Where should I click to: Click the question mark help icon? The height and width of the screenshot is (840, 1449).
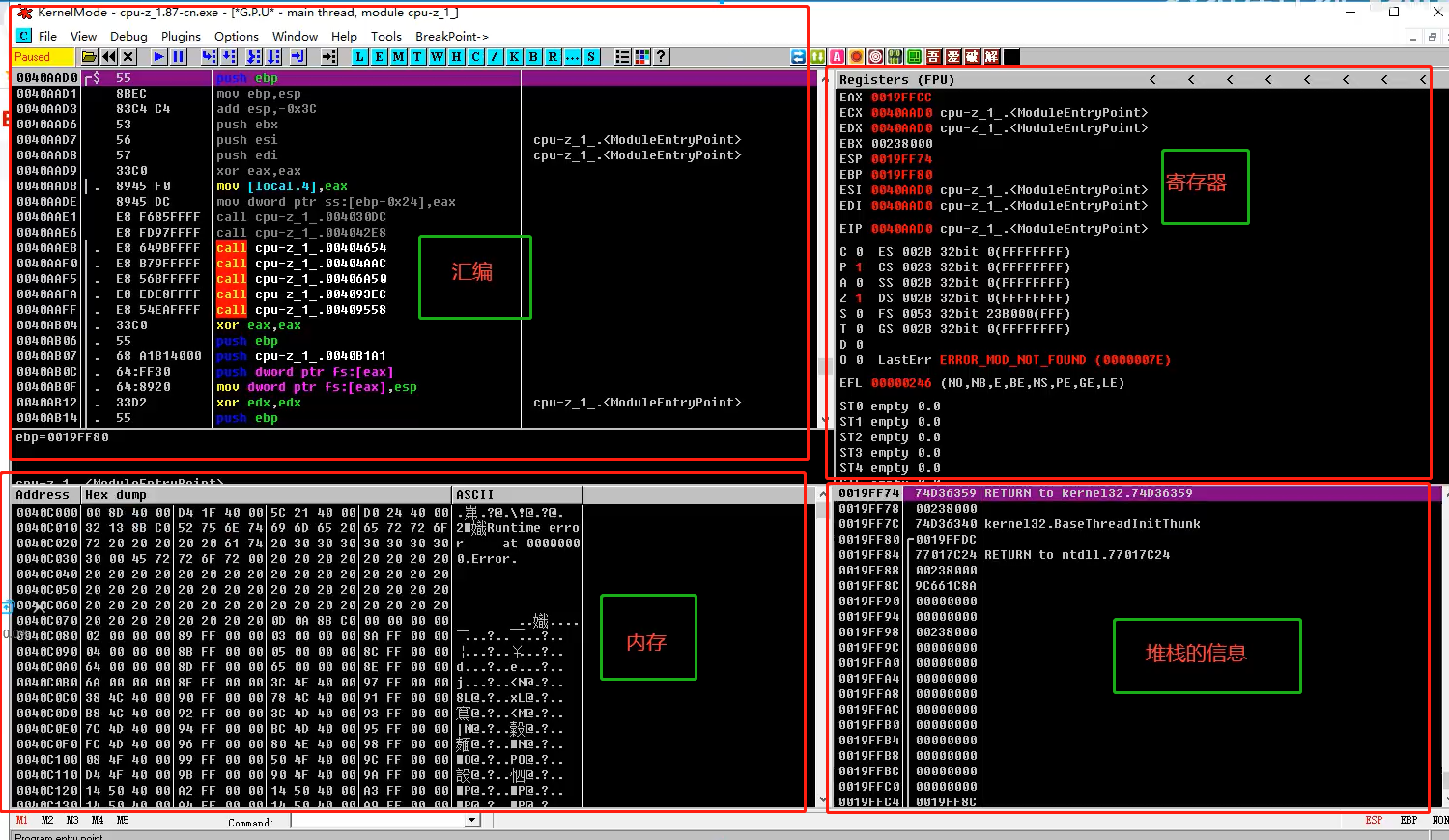[x=661, y=57]
